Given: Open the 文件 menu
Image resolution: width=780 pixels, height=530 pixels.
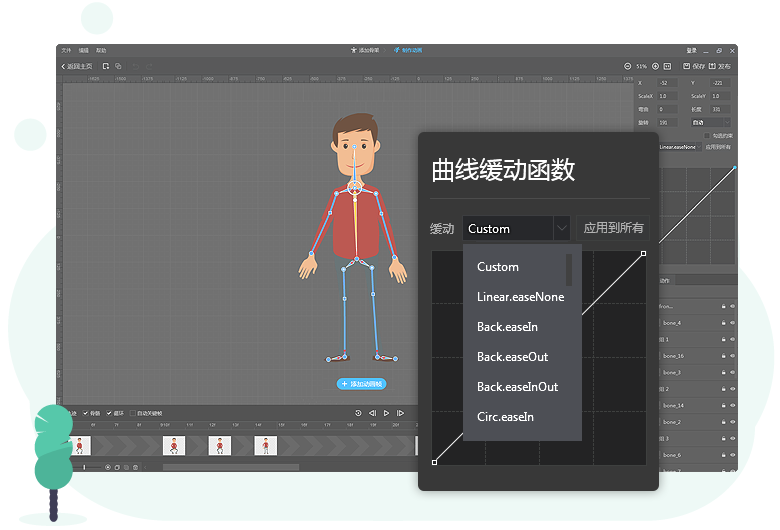Looking at the screenshot, I should pos(66,50).
